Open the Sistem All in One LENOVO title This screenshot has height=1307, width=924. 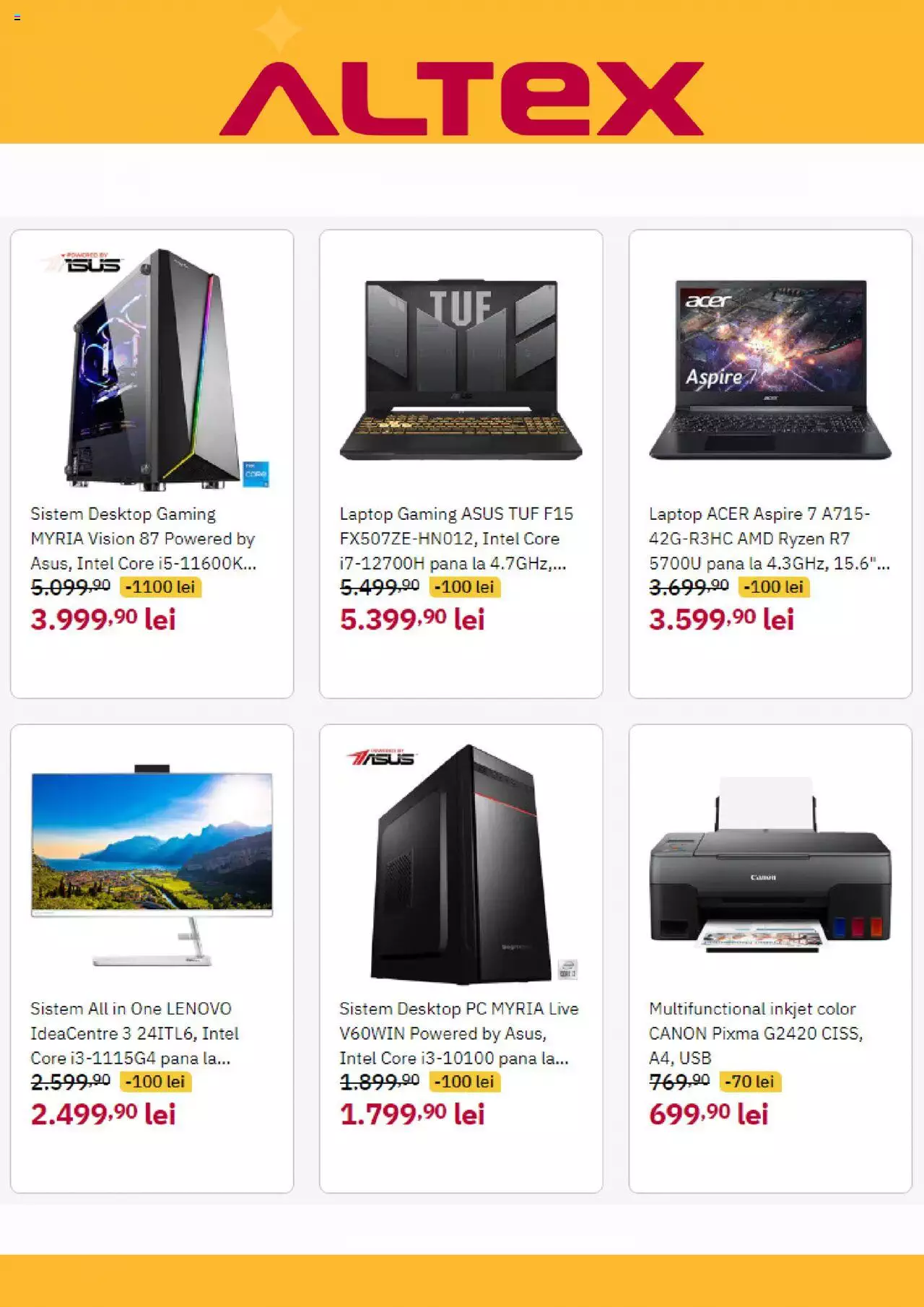(x=134, y=1033)
